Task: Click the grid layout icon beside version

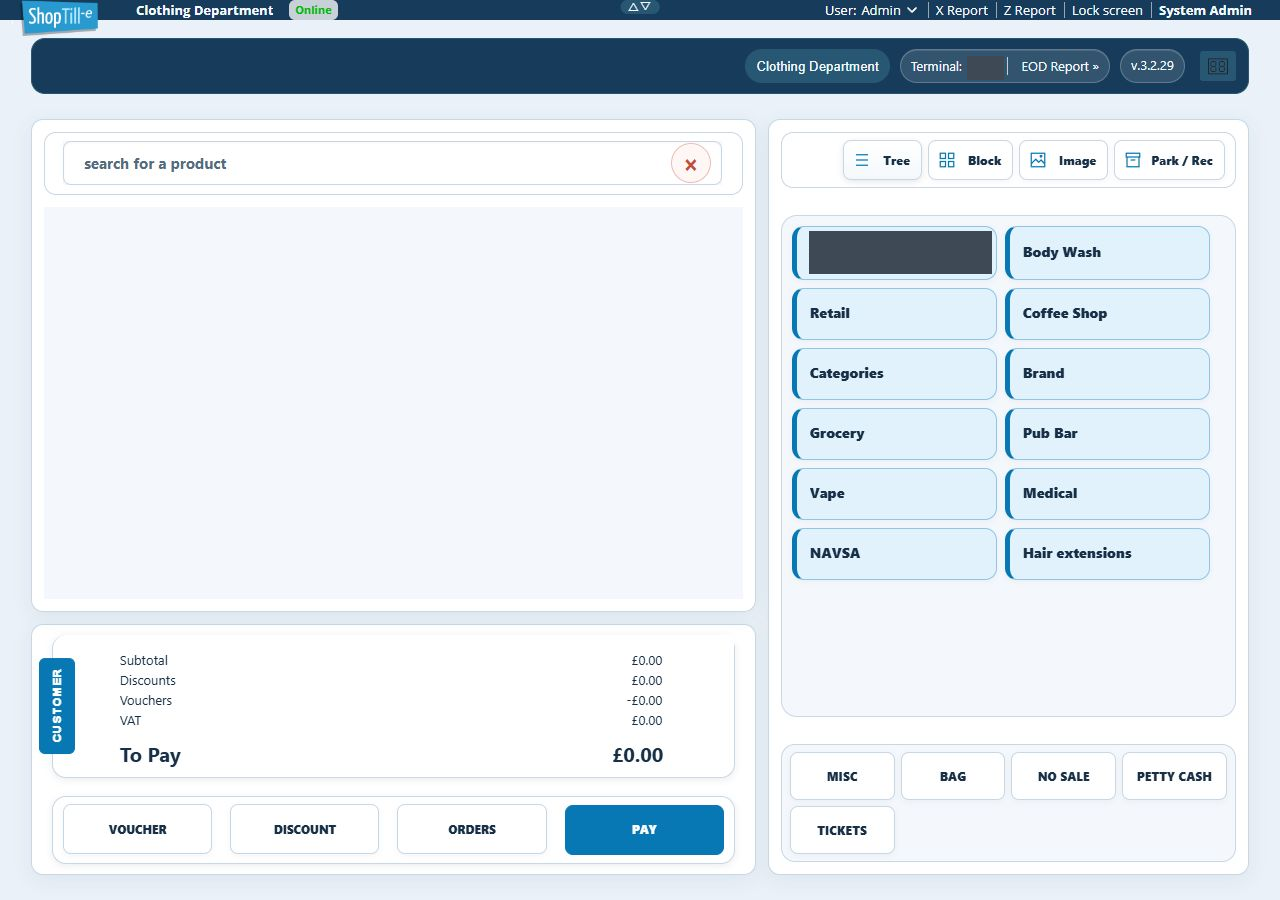Action: click(x=1218, y=66)
